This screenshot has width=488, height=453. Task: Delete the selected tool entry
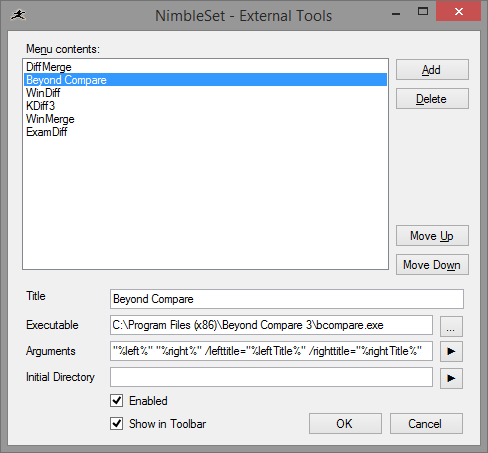click(x=432, y=99)
